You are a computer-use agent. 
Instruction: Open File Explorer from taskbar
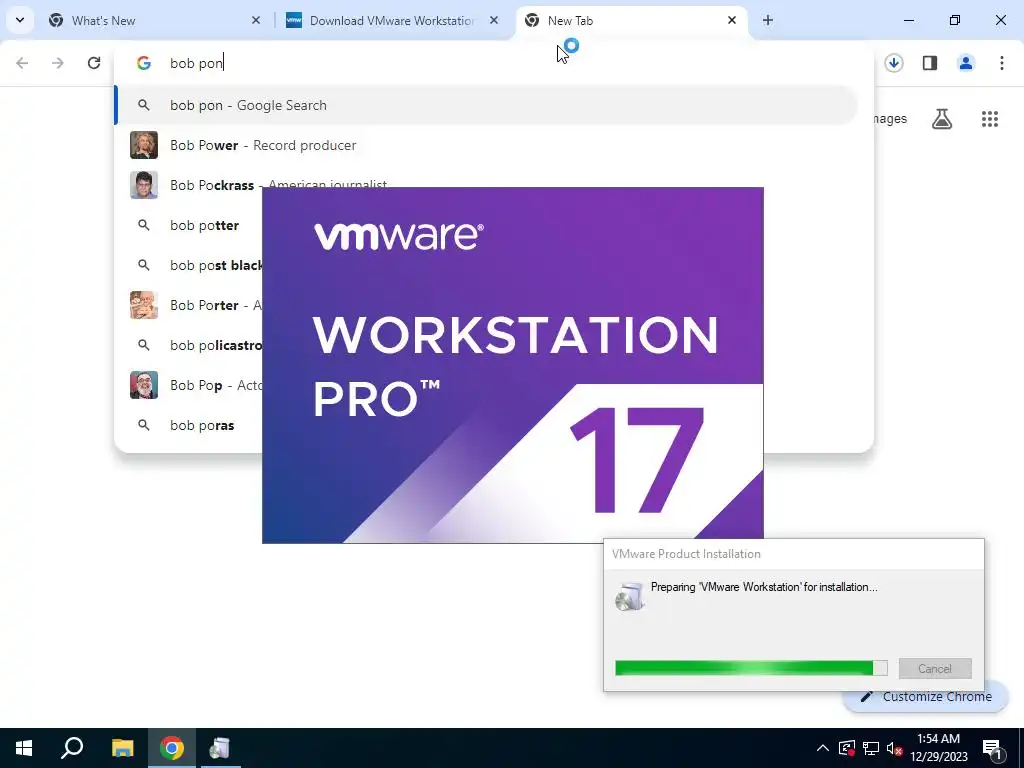[x=122, y=748]
